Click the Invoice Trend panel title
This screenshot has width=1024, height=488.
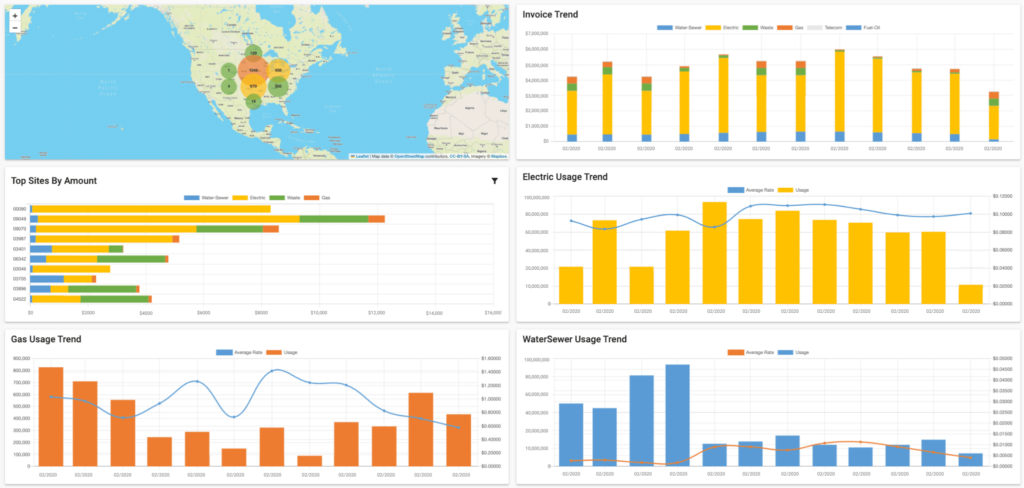[550, 14]
